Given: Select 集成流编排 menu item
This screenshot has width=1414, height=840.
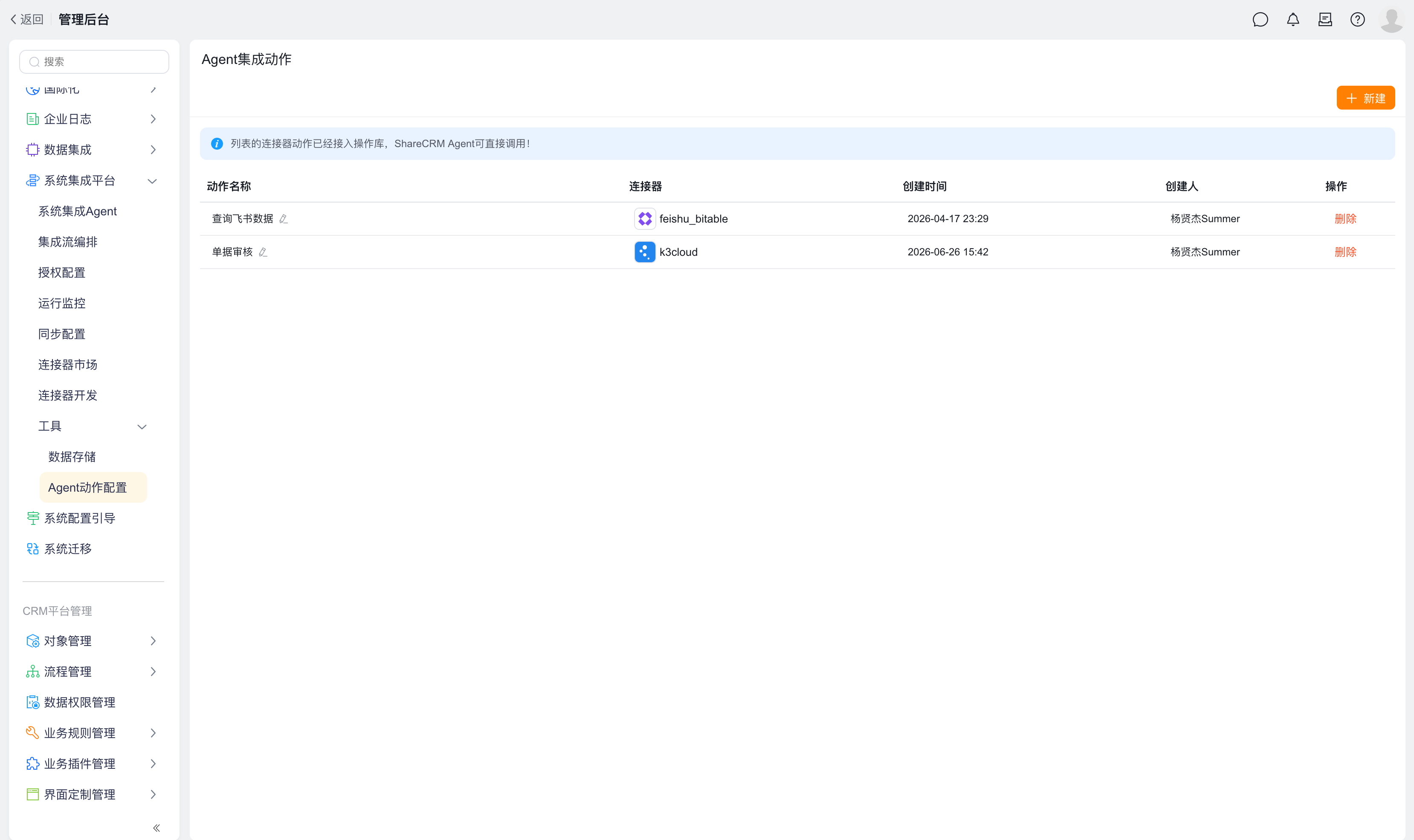Looking at the screenshot, I should pos(68,242).
